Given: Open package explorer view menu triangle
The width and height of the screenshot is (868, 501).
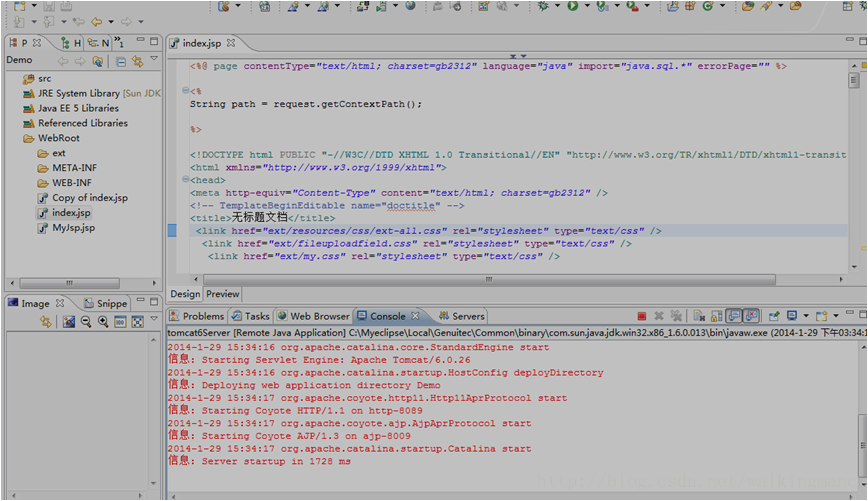Looking at the screenshot, I should [x=154, y=60].
